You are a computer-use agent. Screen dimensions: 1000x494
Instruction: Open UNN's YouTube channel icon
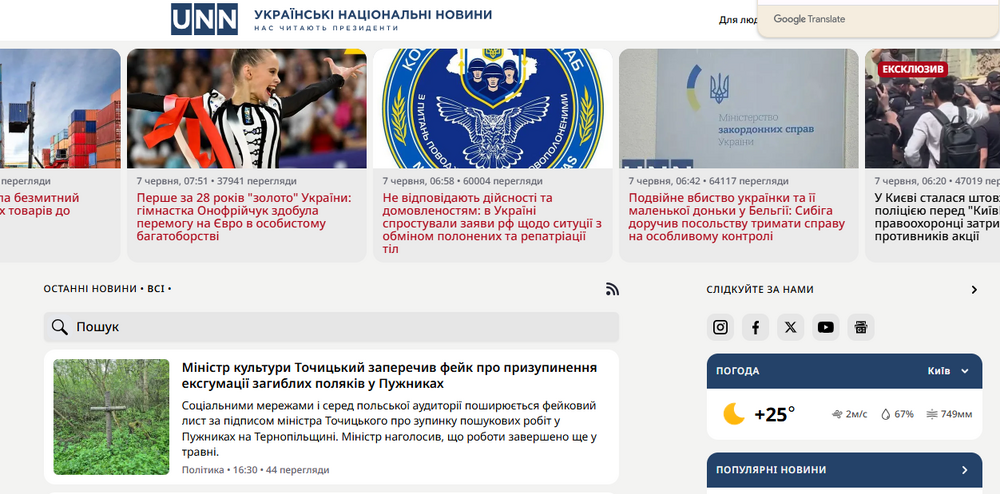pyautogui.click(x=825, y=327)
